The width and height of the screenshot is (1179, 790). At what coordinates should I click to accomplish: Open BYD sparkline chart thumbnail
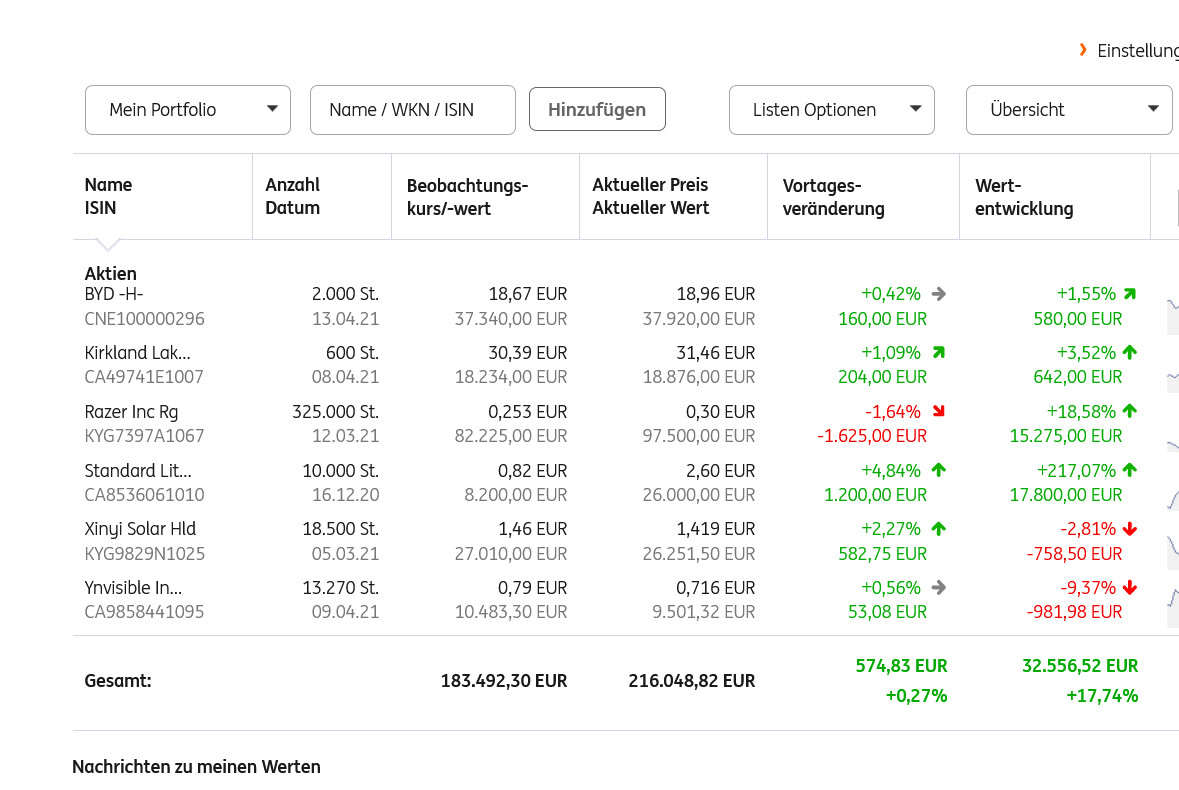[1172, 305]
